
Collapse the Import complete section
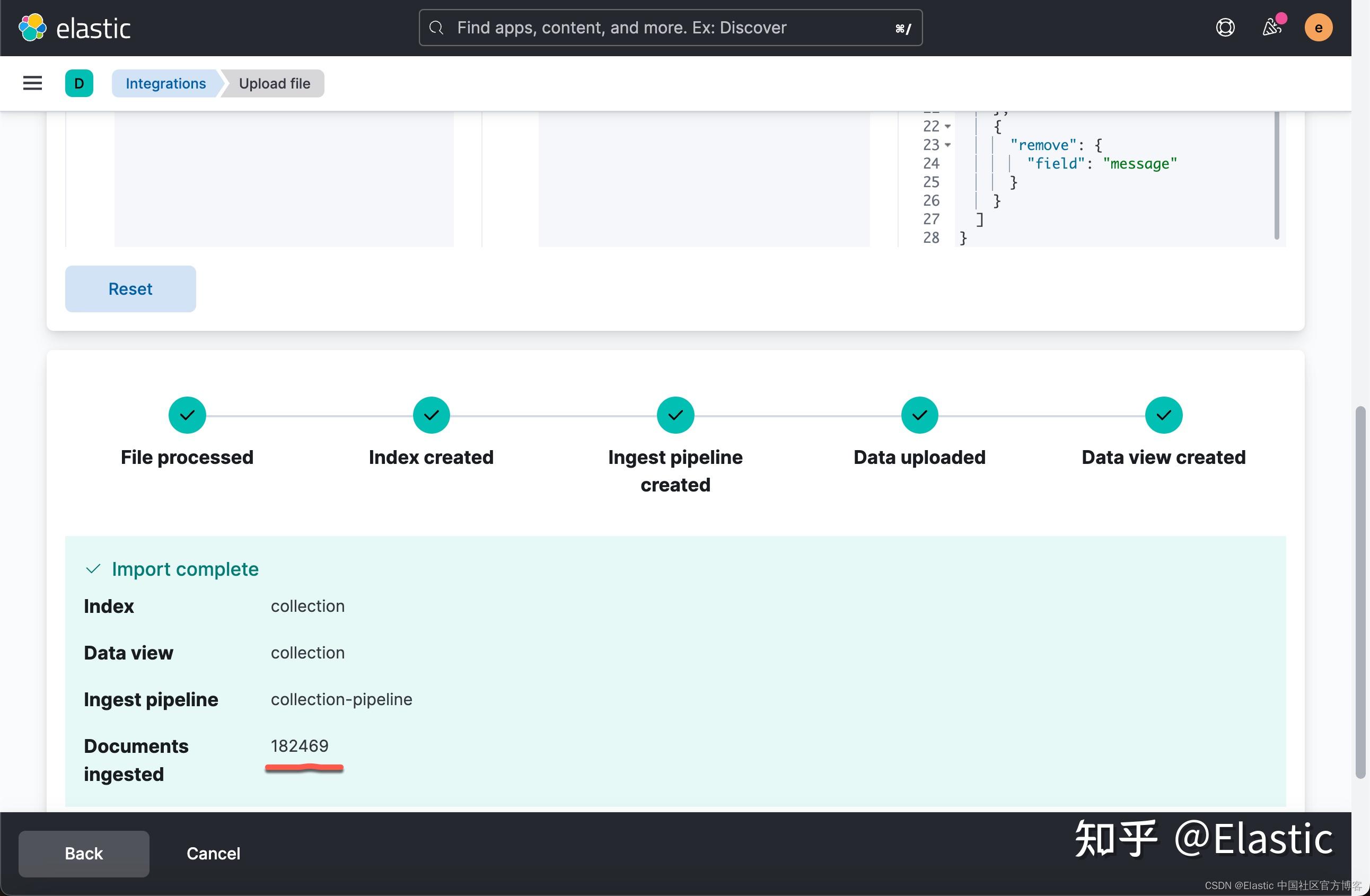click(x=93, y=568)
